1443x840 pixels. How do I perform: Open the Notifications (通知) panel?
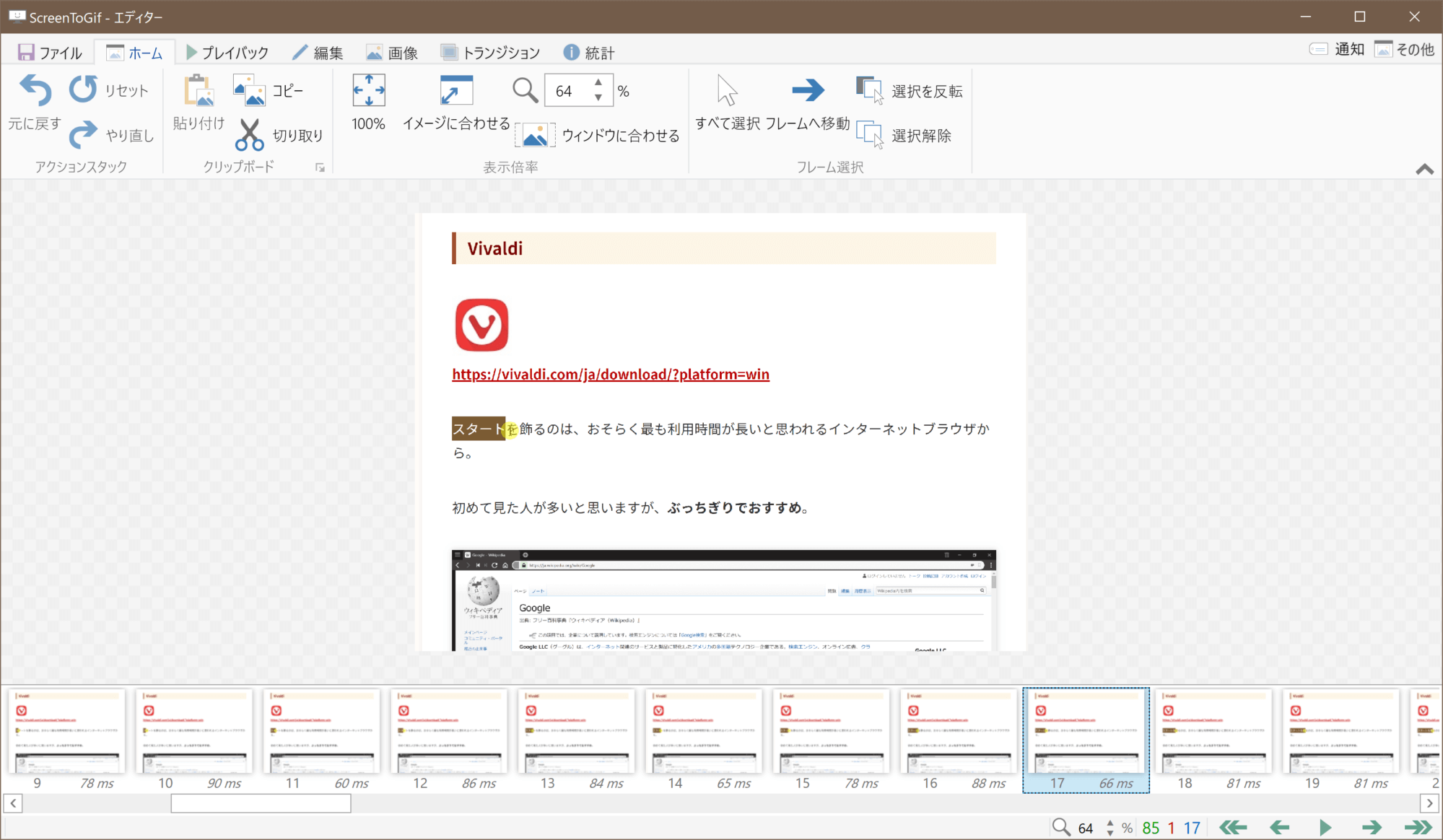tap(1337, 49)
